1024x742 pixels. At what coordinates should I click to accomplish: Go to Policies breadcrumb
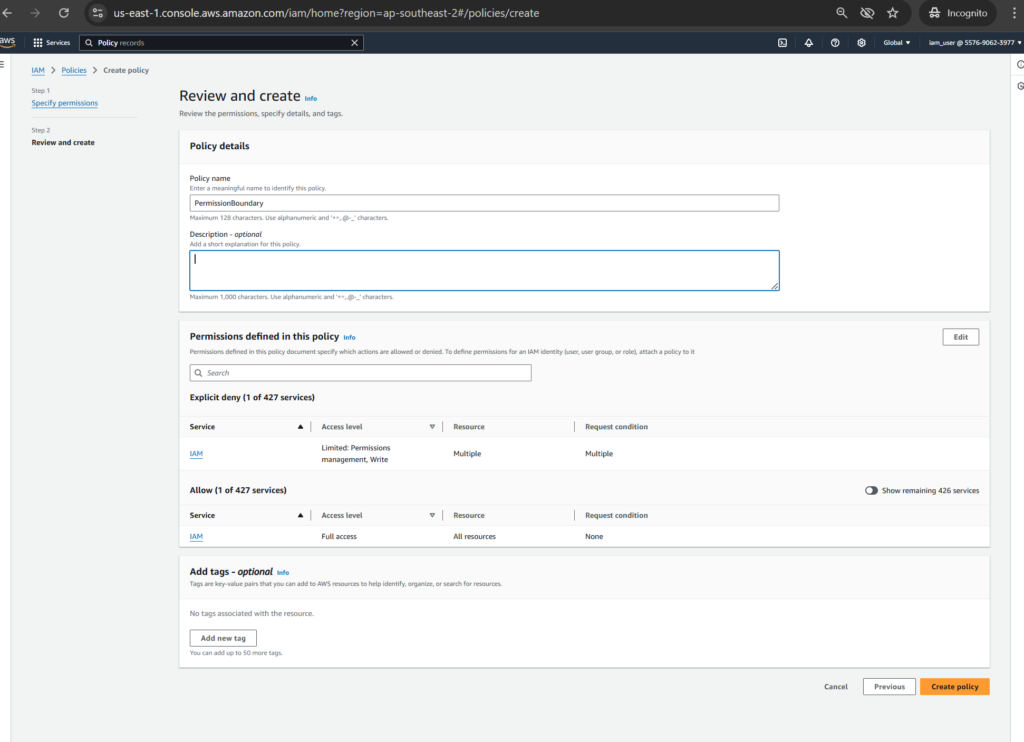click(x=74, y=70)
